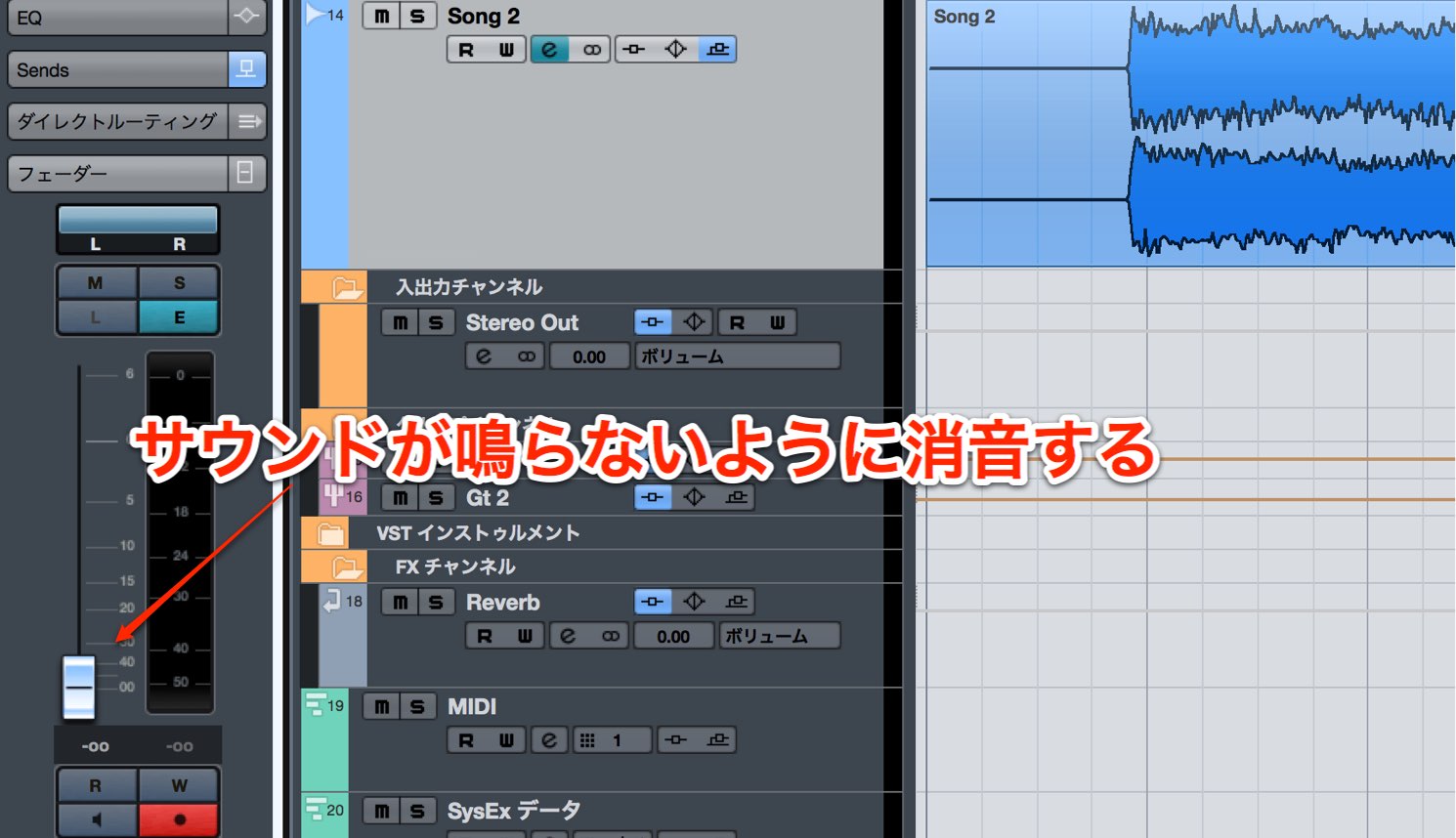Viewport: 1456px width, 838px height.
Task: Solo the Reverb FX channel
Action: click(x=436, y=602)
